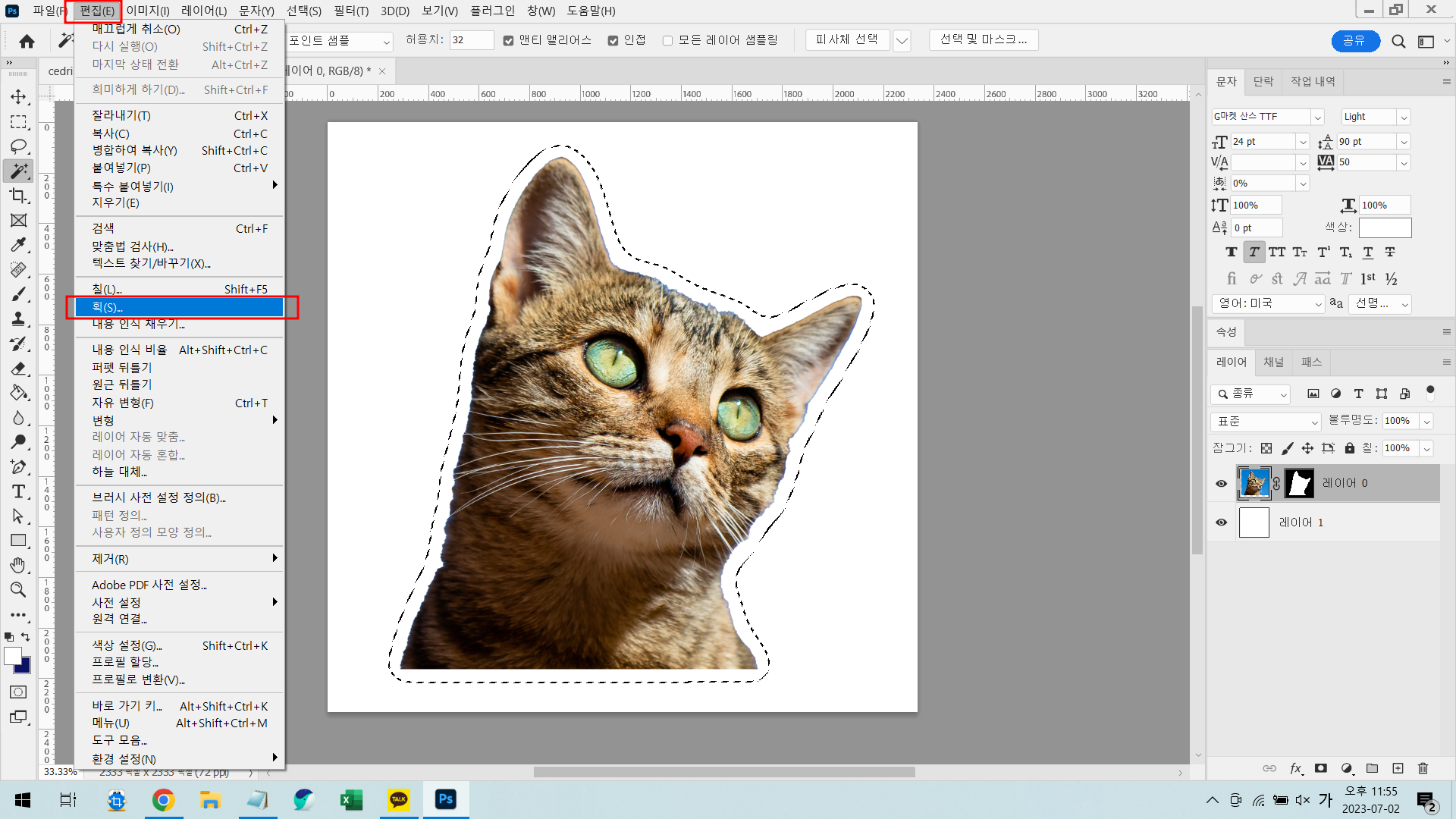Switch to the 채널 tab
The height and width of the screenshot is (819, 1456).
tap(1274, 362)
